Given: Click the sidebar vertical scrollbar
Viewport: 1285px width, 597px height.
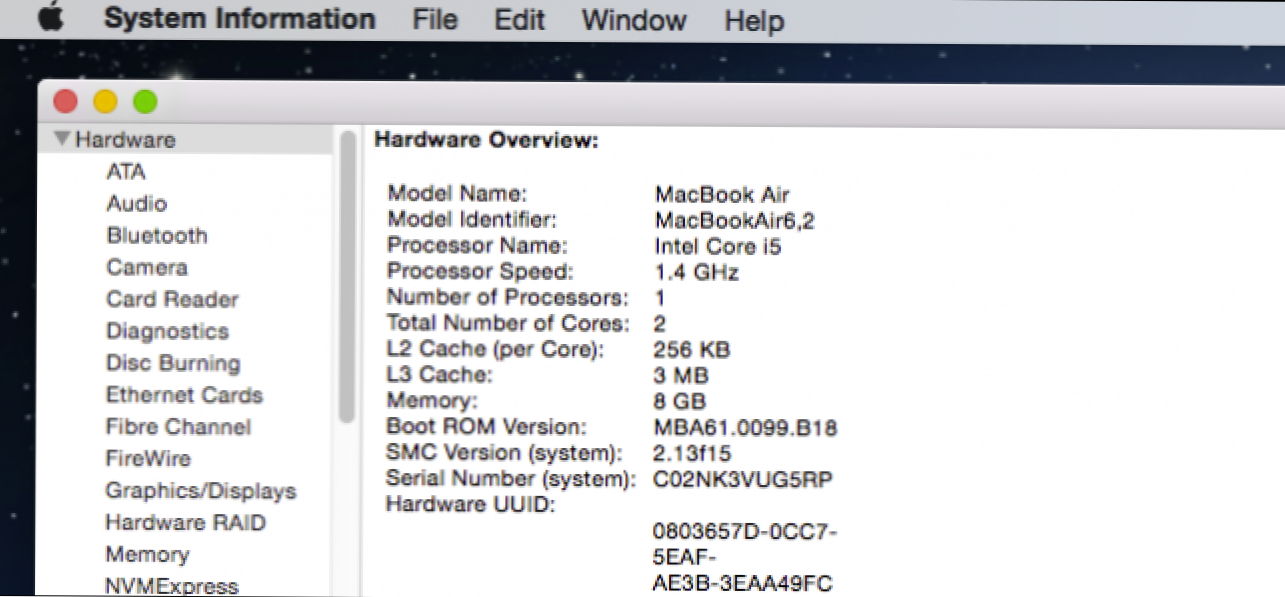Looking at the screenshot, I should tap(347, 278).
